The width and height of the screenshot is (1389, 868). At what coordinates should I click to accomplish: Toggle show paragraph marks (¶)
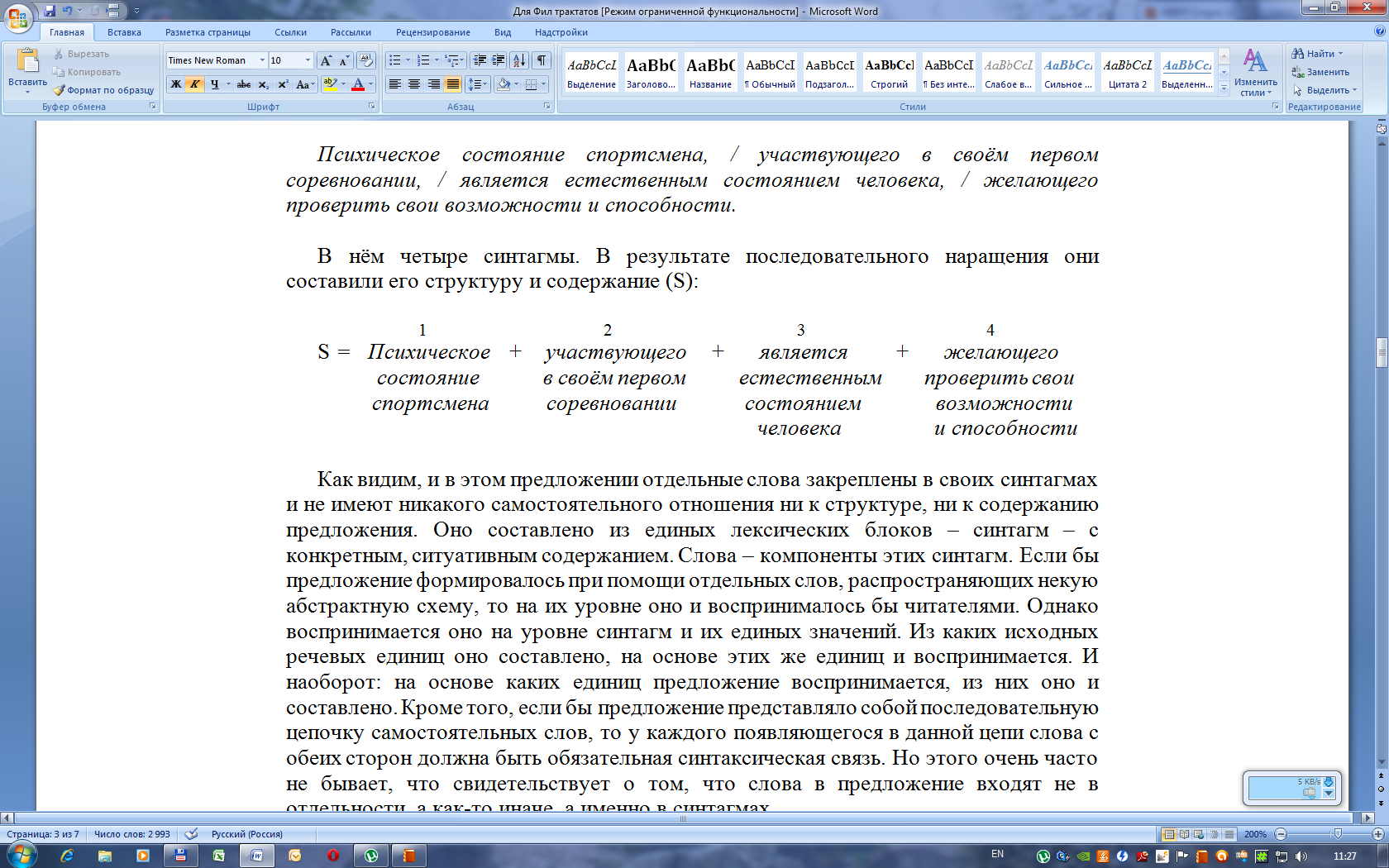click(x=542, y=60)
